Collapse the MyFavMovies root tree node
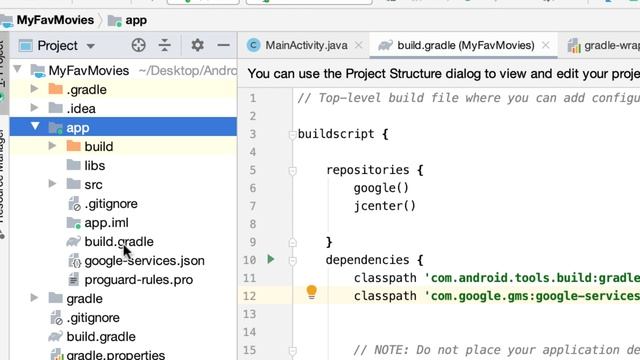This screenshot has width=640, height=360. [x=18, y=69]
